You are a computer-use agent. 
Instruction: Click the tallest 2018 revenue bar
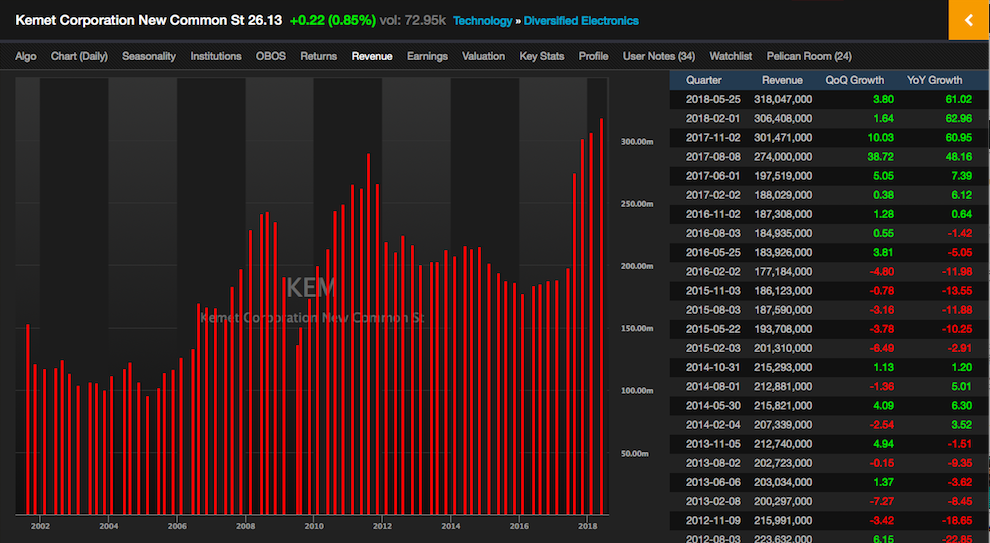click(x=601, y=316)
